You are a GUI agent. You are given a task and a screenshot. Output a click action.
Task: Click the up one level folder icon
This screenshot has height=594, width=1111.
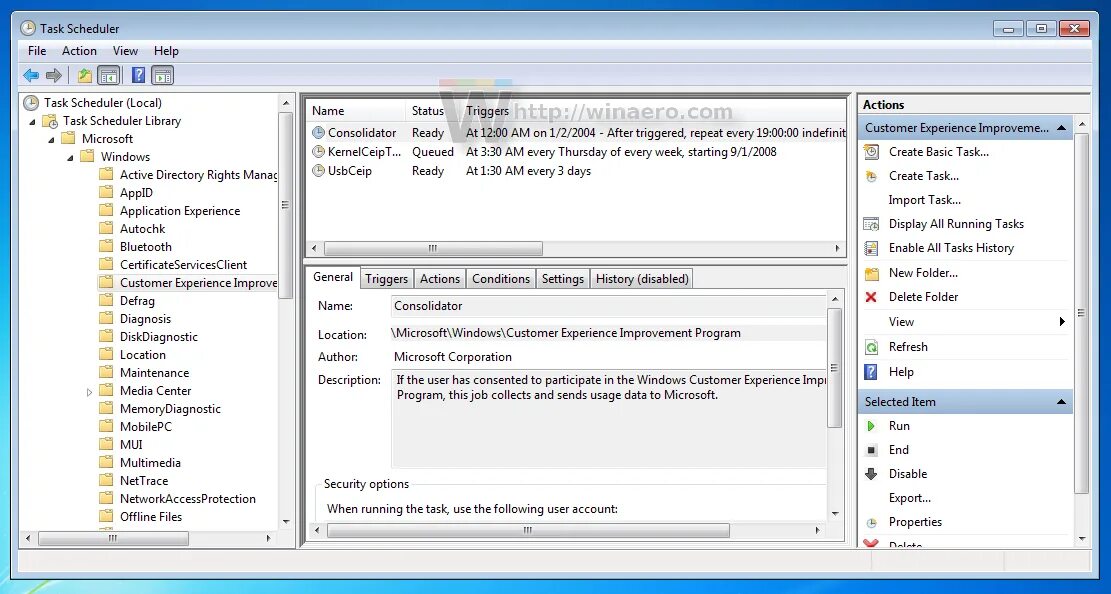click(x=85, y=75)
